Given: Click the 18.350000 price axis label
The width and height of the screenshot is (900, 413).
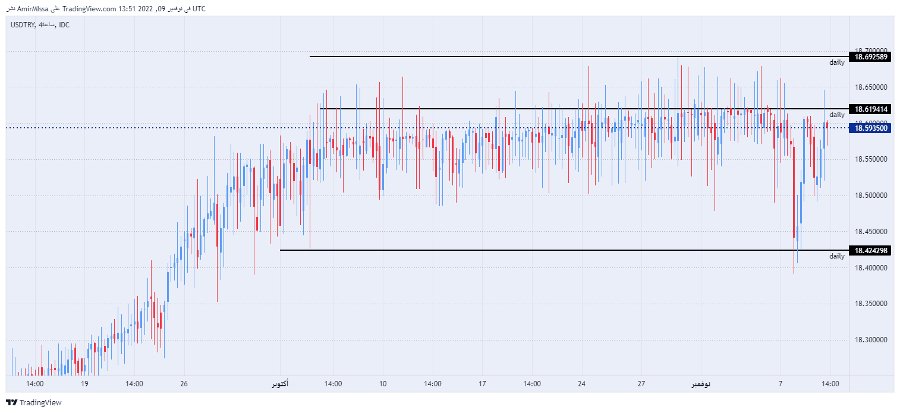Looking at the screenshot, I should click(x=872, y=304).
